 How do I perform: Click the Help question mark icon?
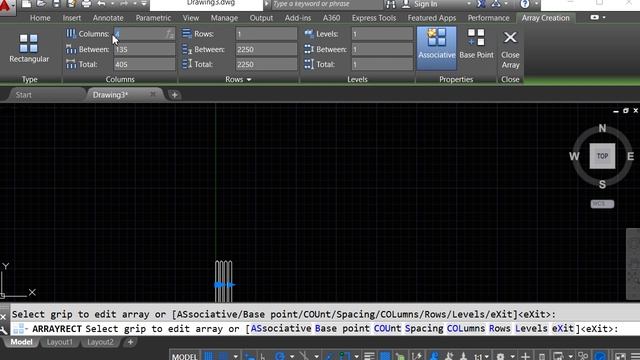tap(525, 4)
